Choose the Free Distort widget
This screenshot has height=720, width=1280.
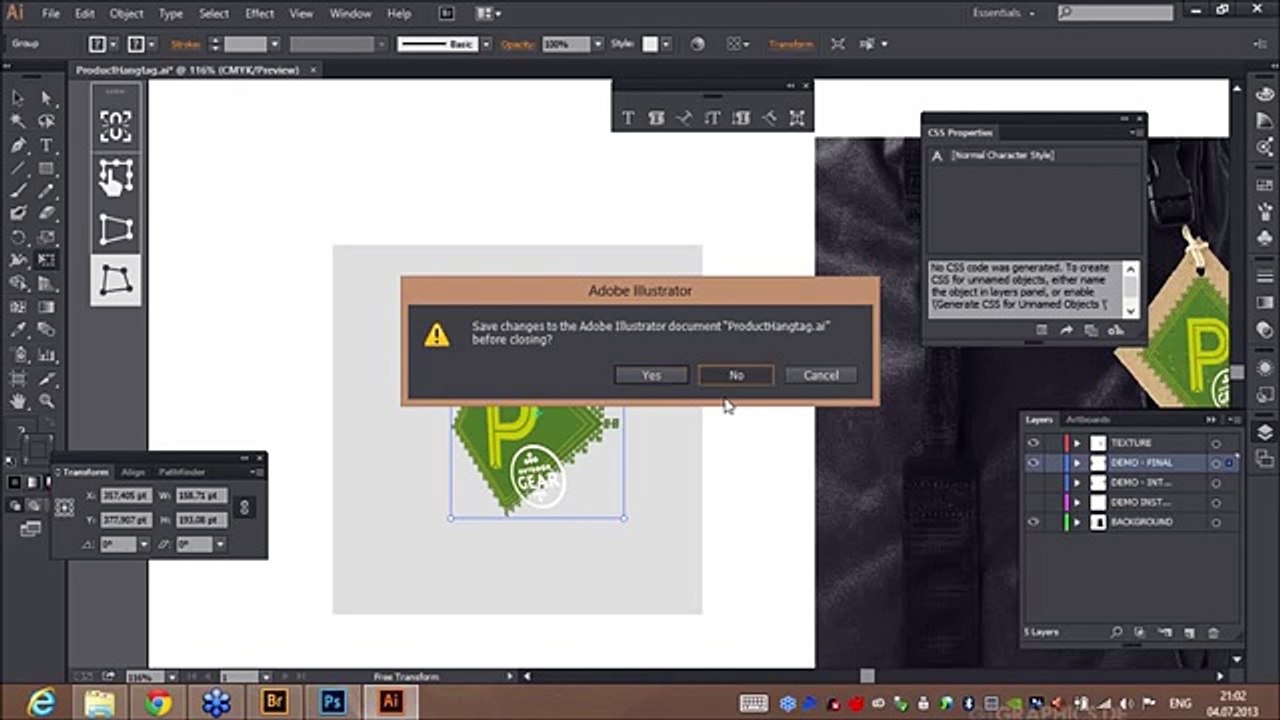tap(116, 281)
